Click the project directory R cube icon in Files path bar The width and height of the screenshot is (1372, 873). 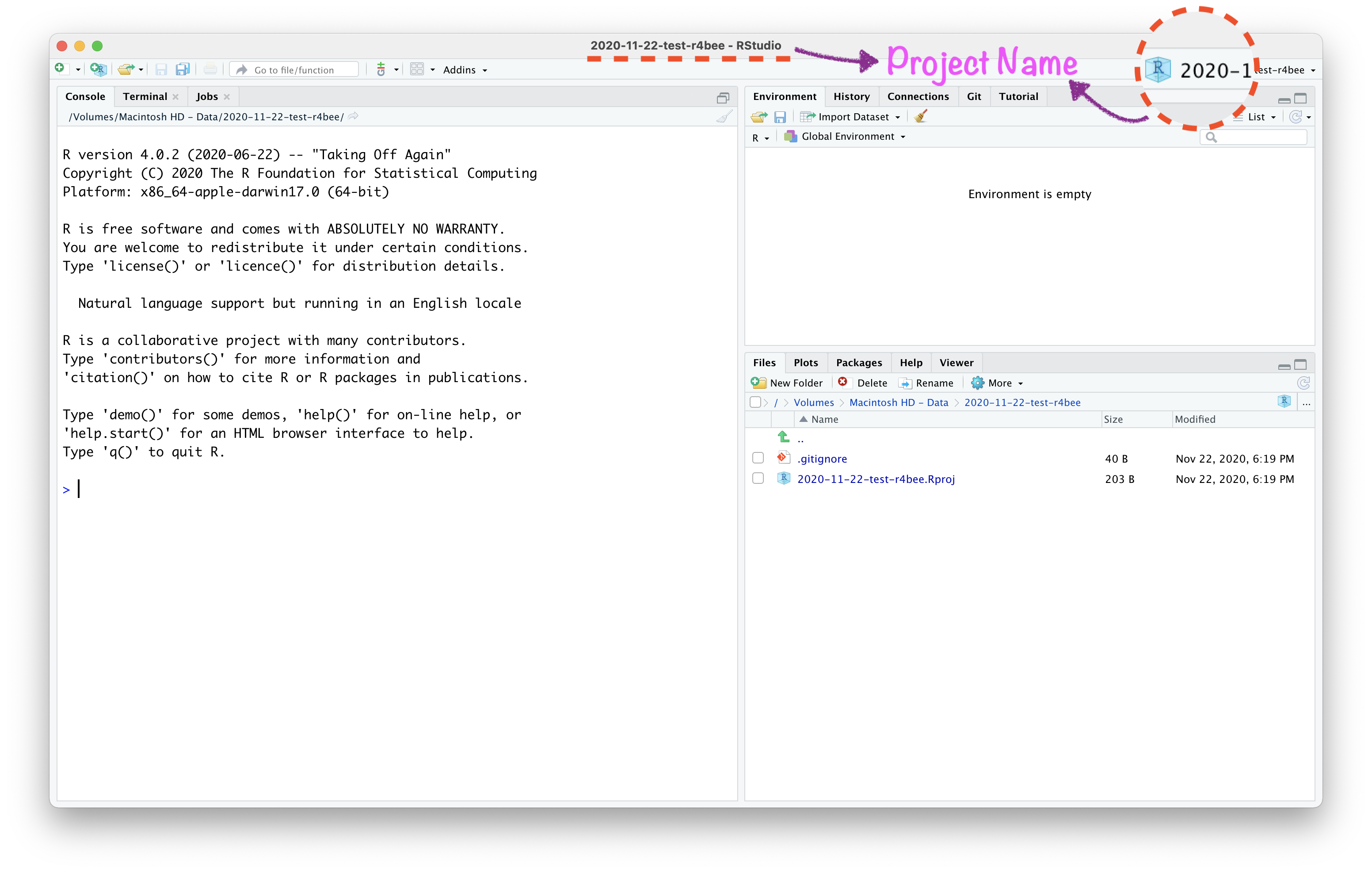1284,402
